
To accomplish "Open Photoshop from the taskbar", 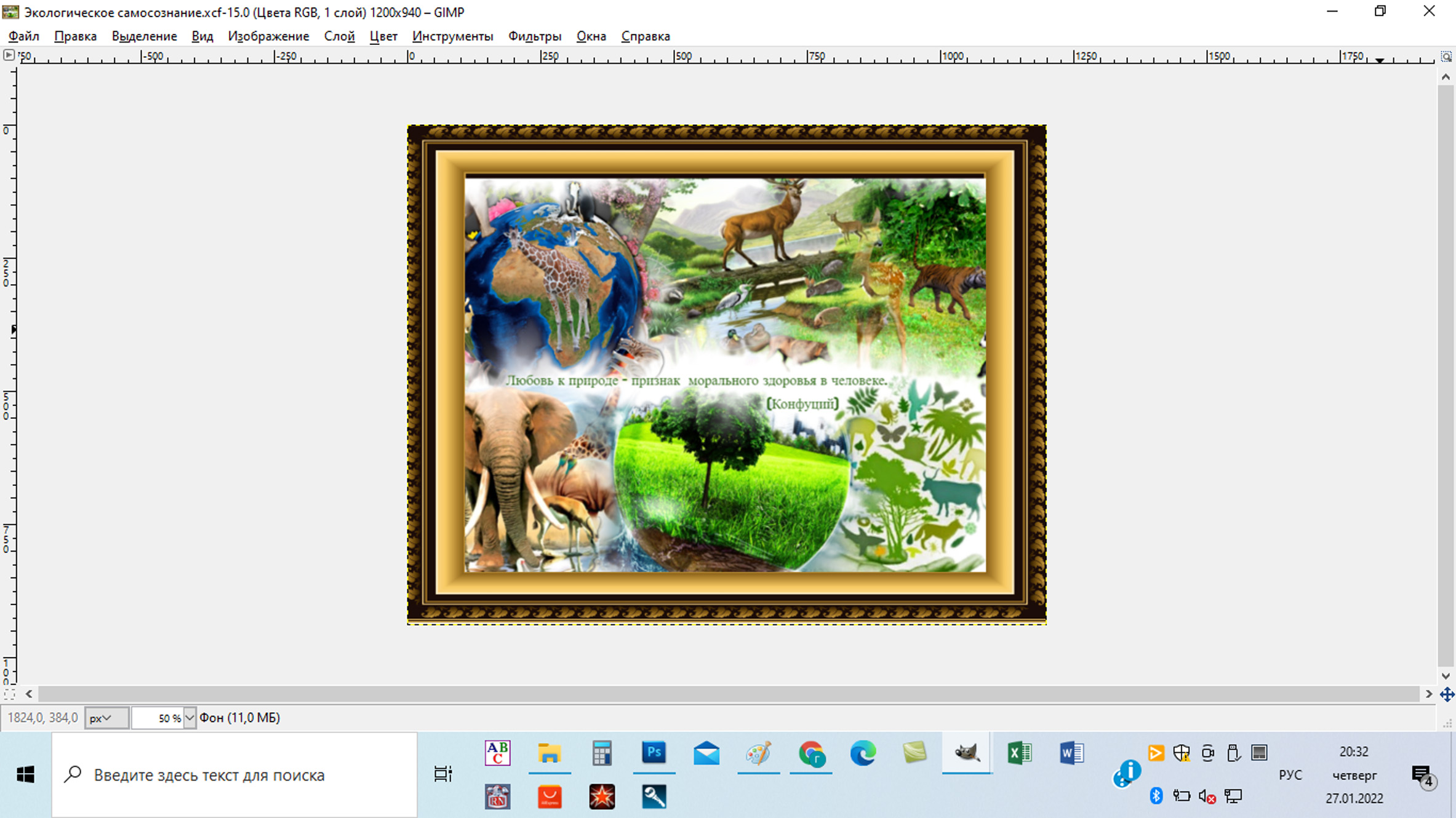I will pos(654,753).
